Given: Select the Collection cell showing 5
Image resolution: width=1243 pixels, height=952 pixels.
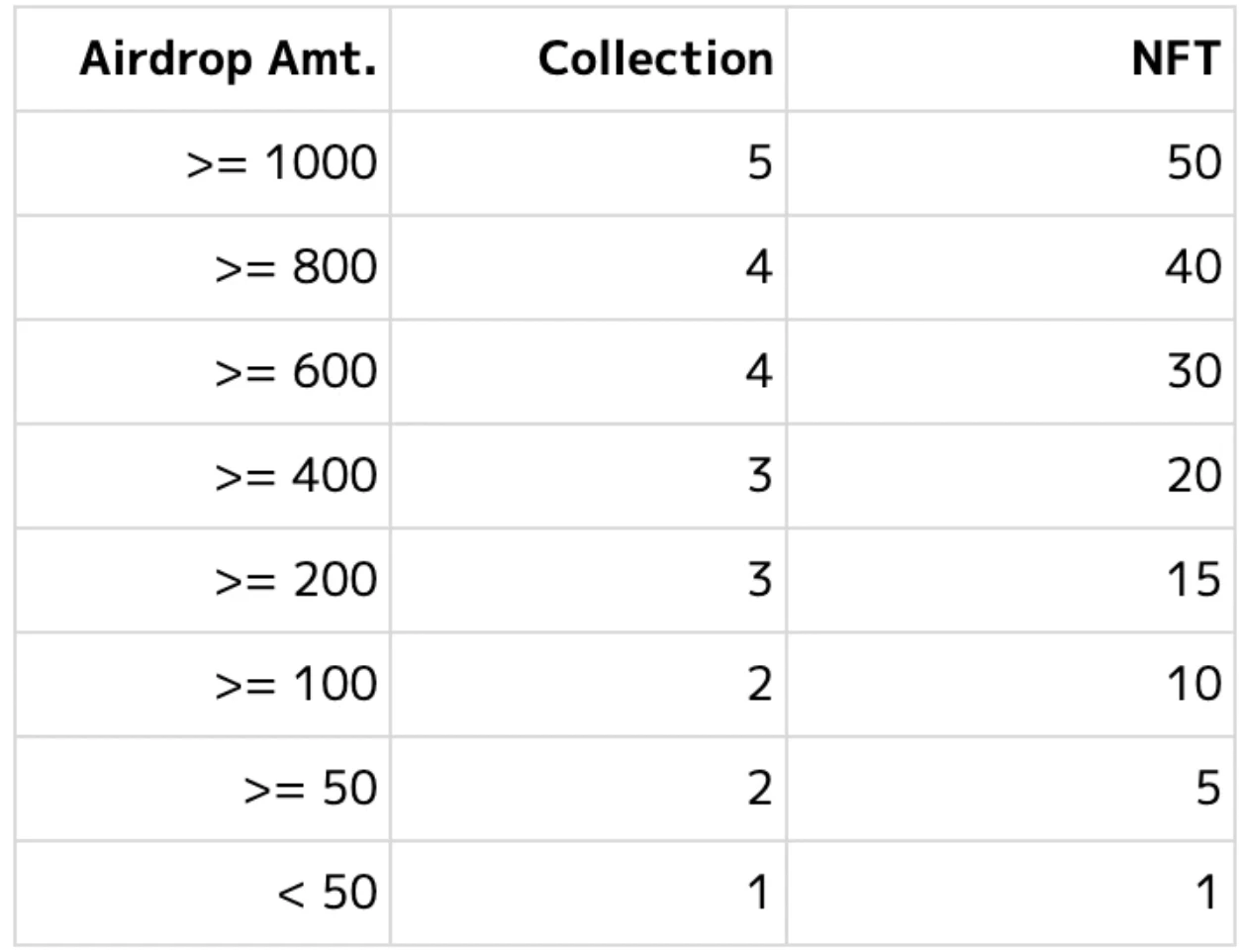Looking at the screenshot, I should [758, 162].
